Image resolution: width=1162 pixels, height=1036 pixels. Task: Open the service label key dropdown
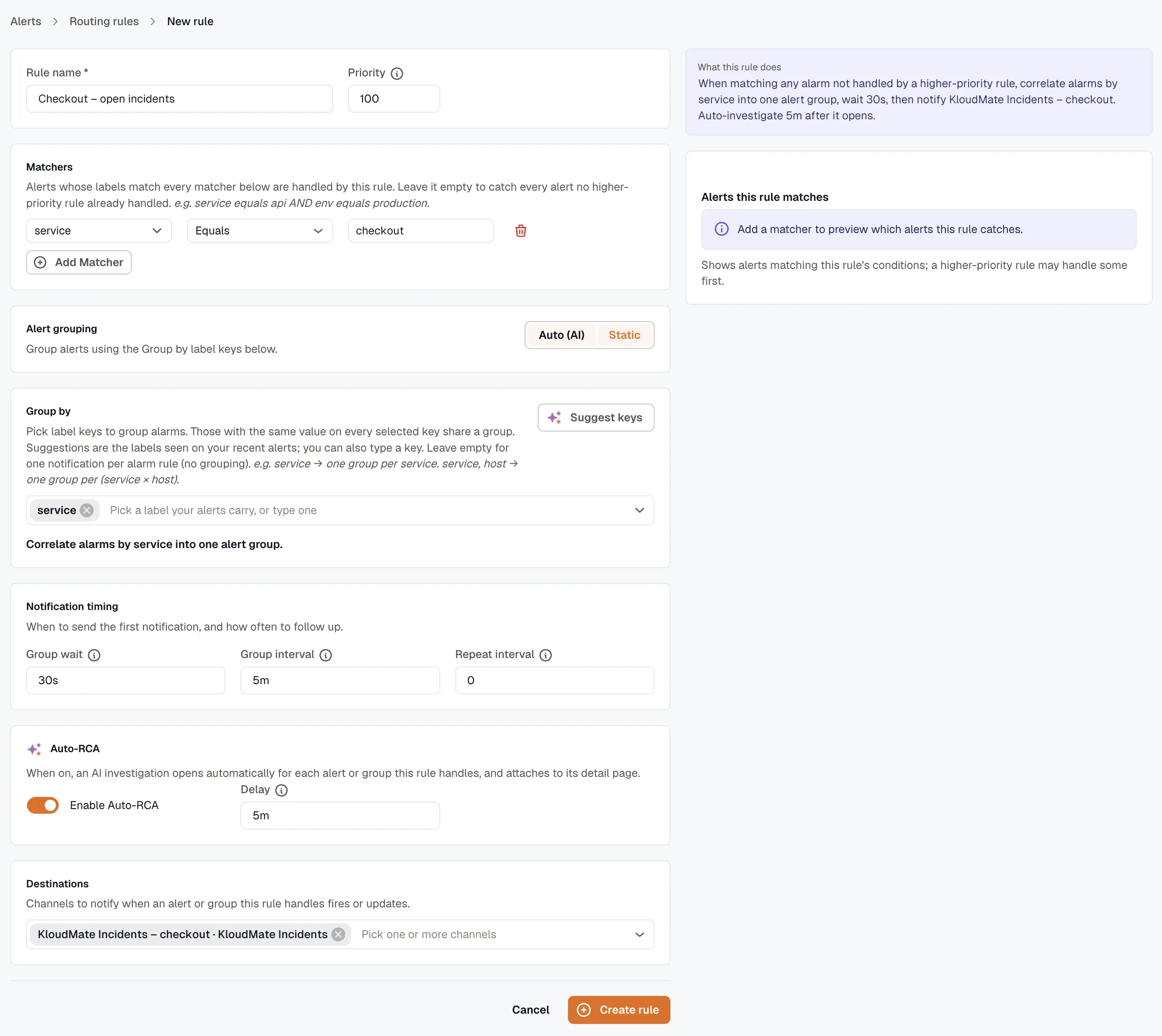click(x=98, y=231)
